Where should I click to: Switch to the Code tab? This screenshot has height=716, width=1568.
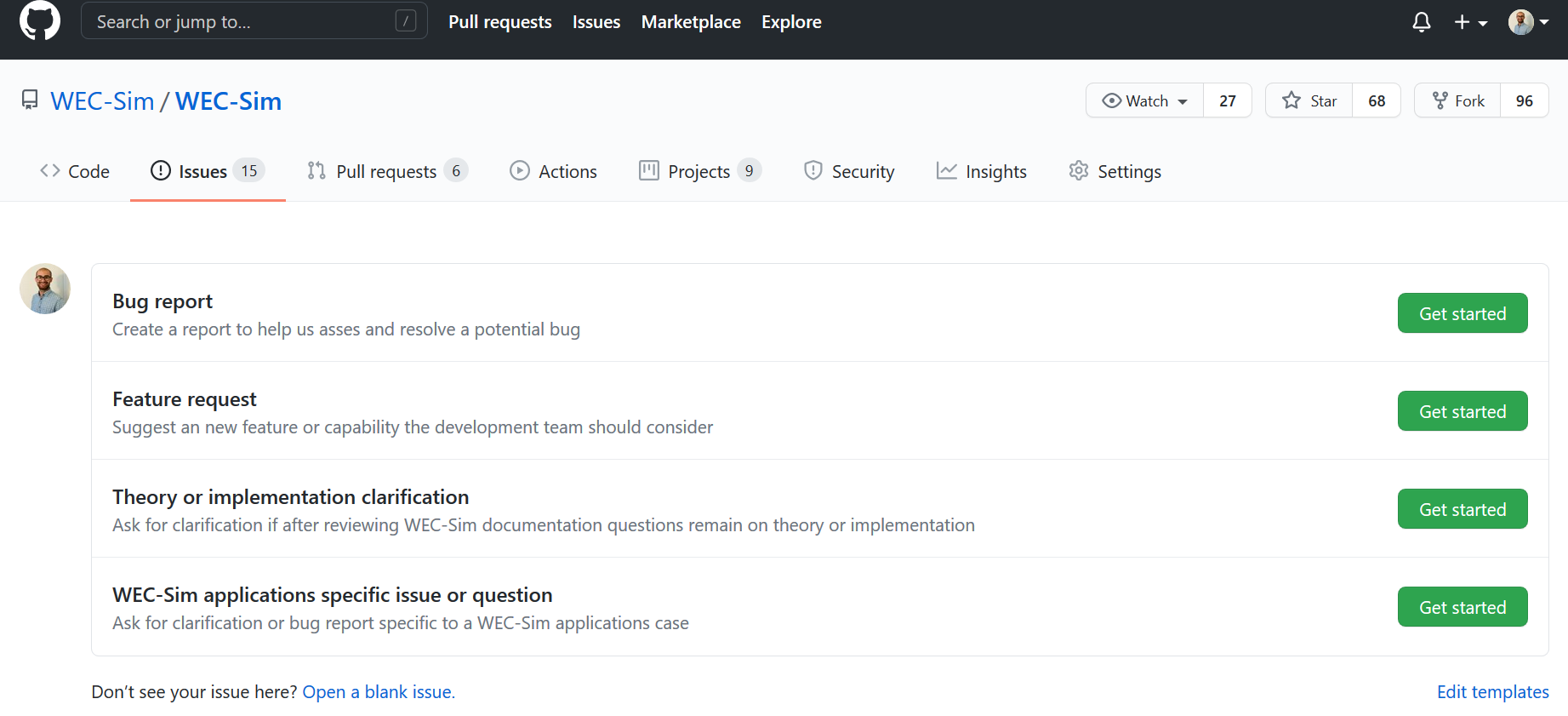(x=75, y=171)
